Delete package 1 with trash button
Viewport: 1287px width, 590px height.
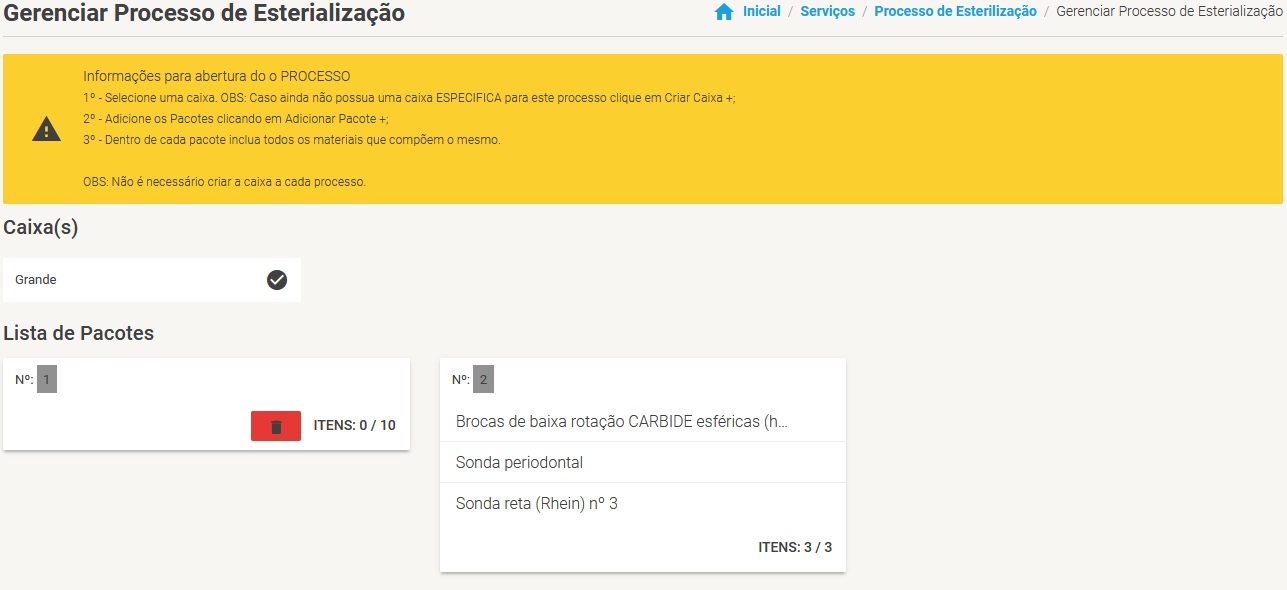[276, 426]
